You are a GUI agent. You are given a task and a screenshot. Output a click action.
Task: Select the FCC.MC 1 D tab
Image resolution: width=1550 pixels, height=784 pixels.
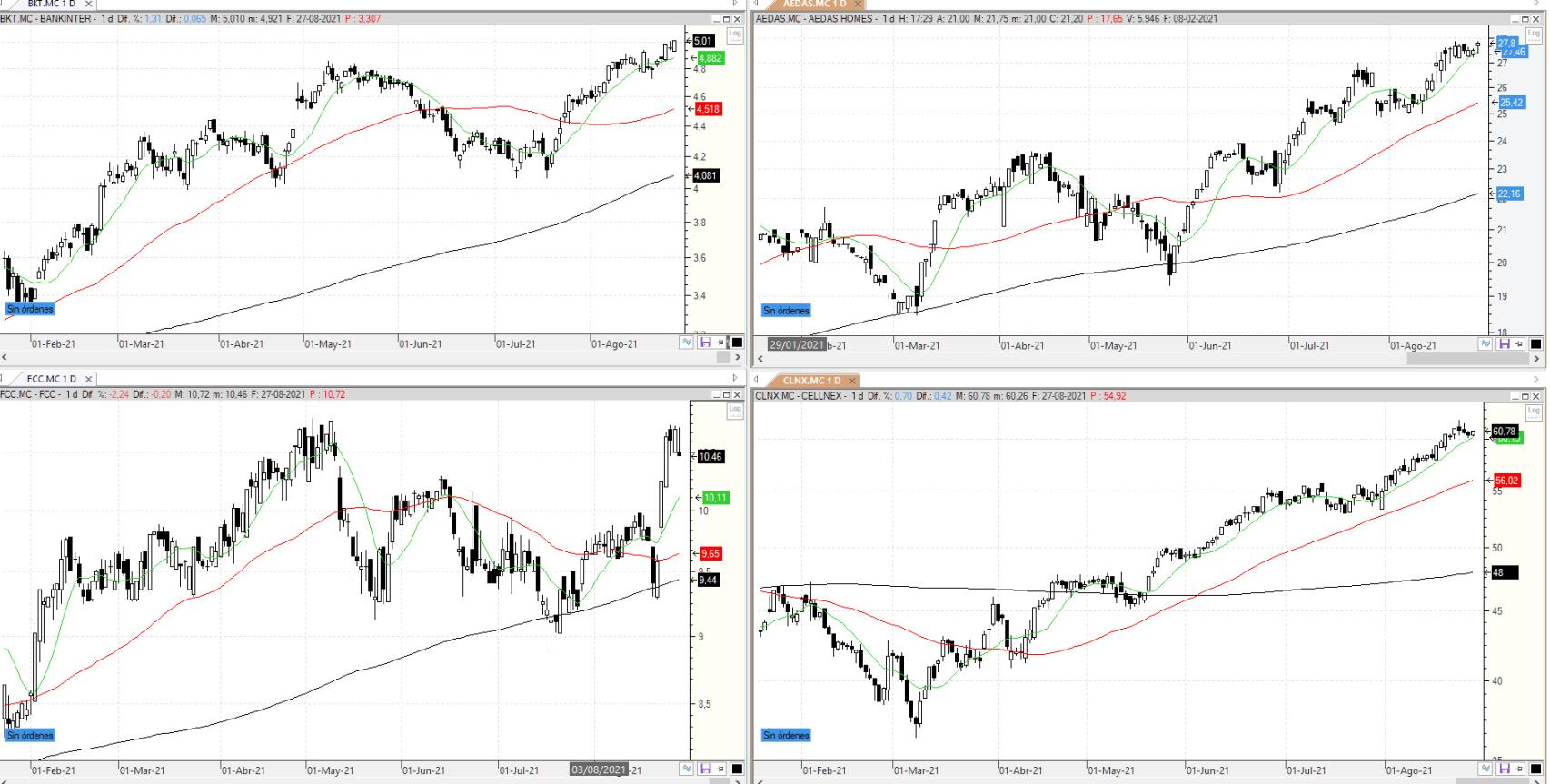(x=50, y=379)
